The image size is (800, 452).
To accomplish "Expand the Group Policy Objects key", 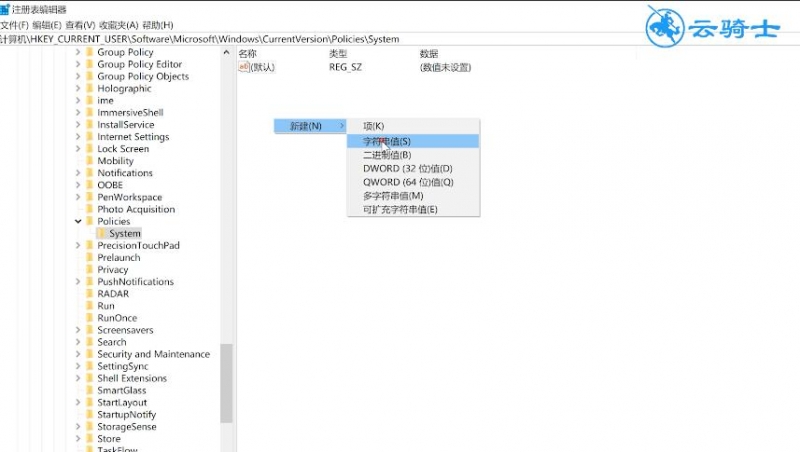I will [x=78, y=76].
